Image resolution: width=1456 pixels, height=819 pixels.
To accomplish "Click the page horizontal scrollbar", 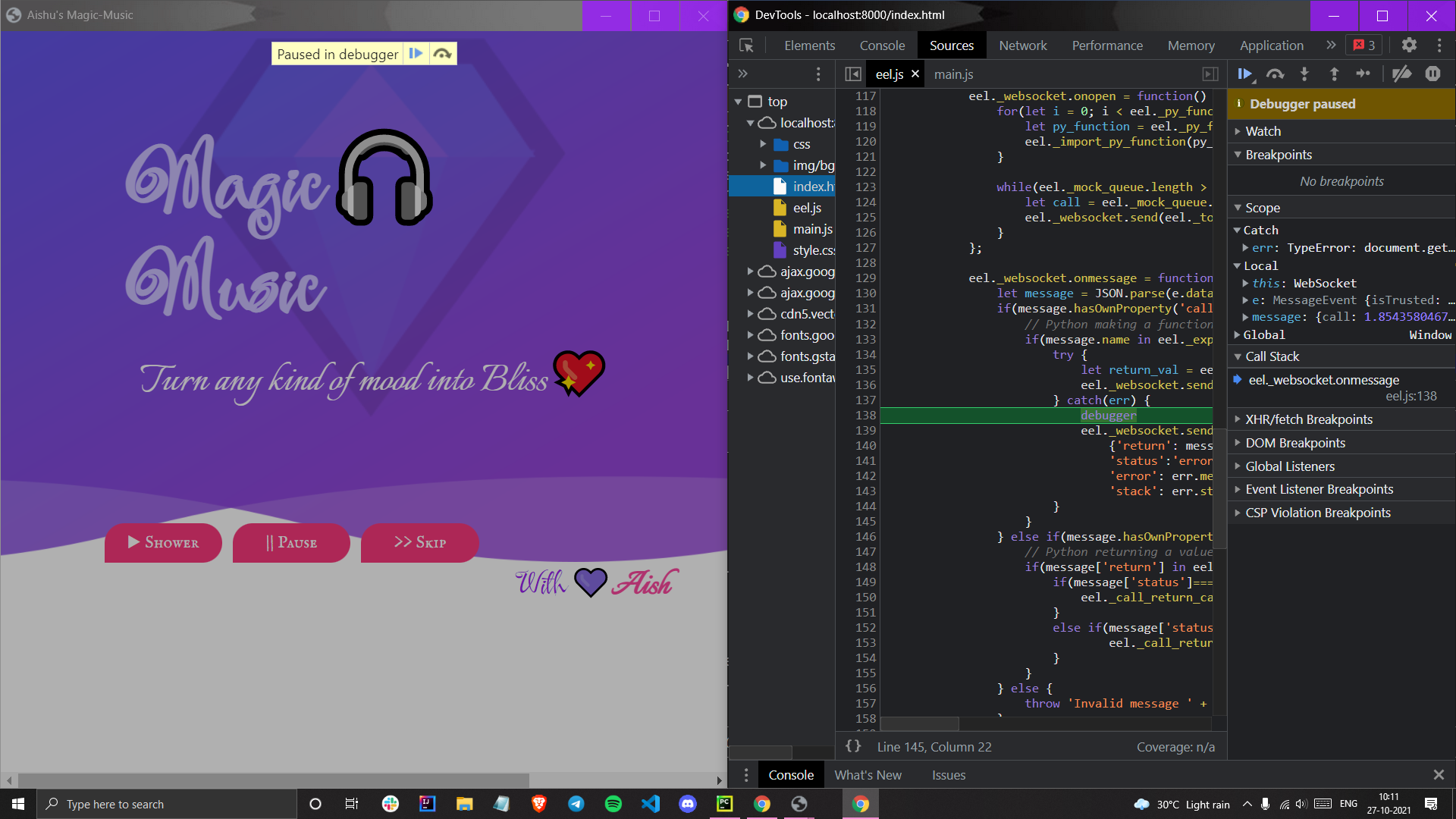I will coord(273,780).
